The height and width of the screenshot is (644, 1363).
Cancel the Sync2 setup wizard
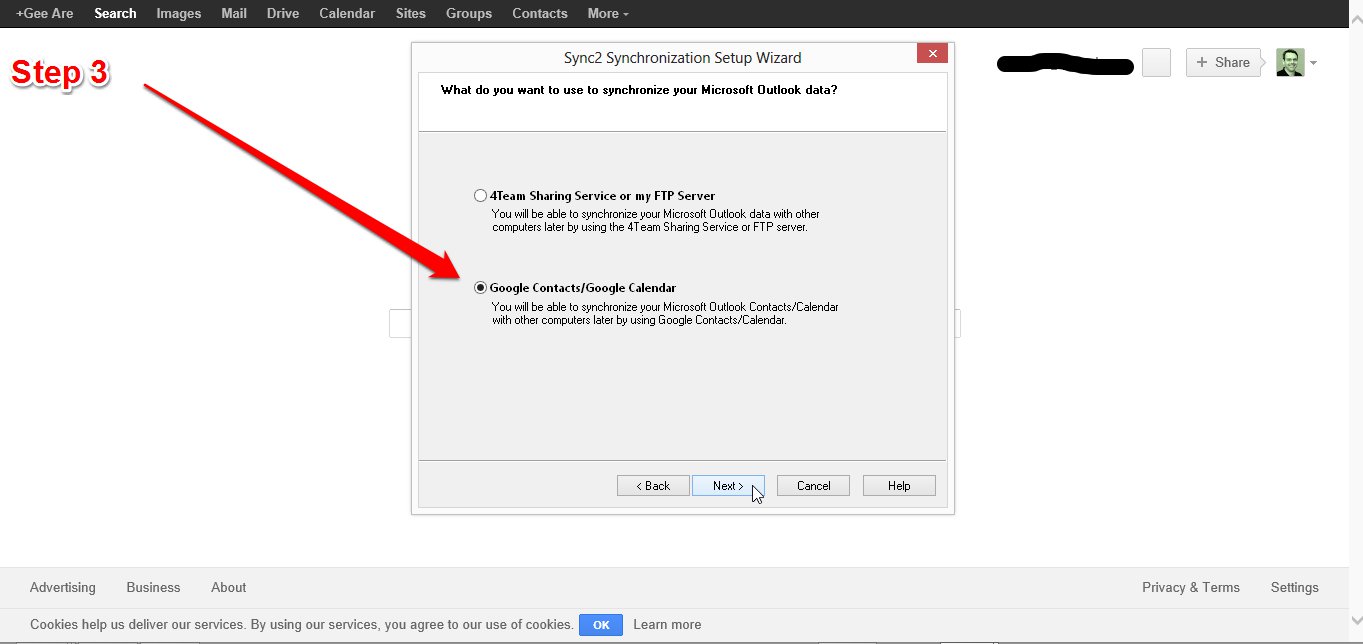click(x=813, y=486)
